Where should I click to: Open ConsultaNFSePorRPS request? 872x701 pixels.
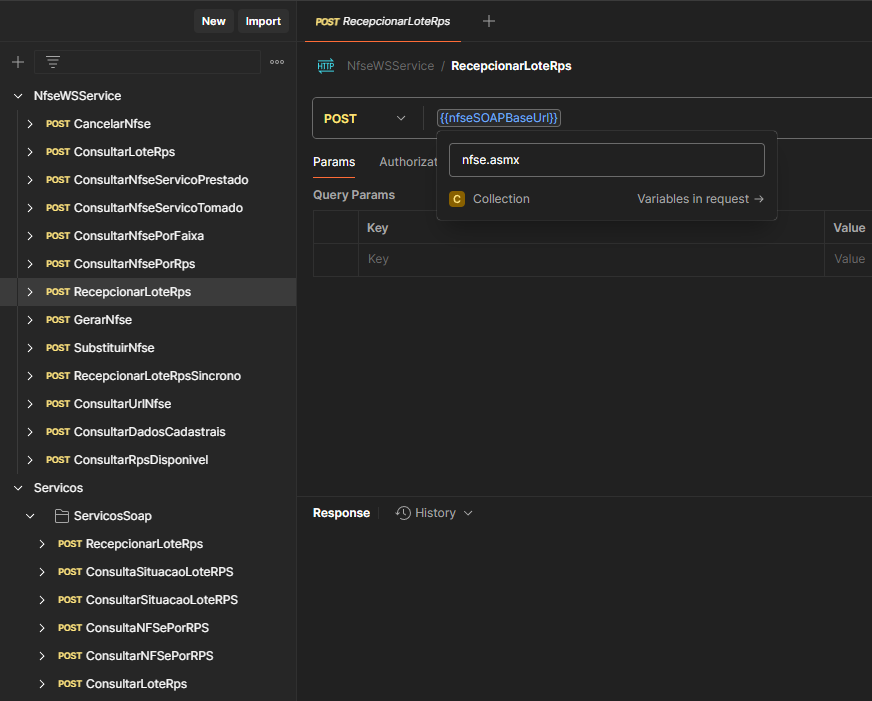click(x=147, y=628)
